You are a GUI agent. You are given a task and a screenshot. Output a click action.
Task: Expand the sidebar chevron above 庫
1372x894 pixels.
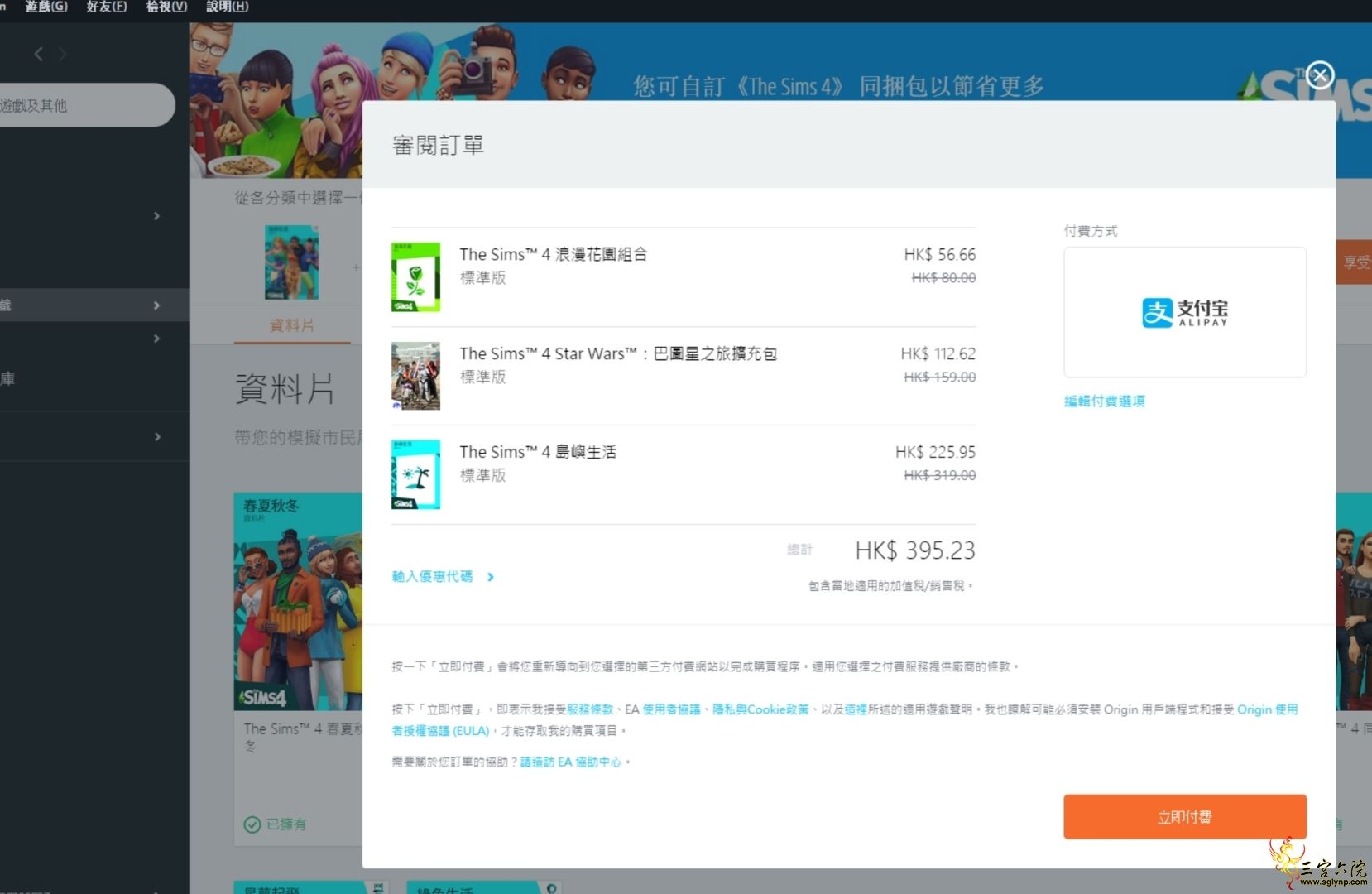tap(156, 339)
